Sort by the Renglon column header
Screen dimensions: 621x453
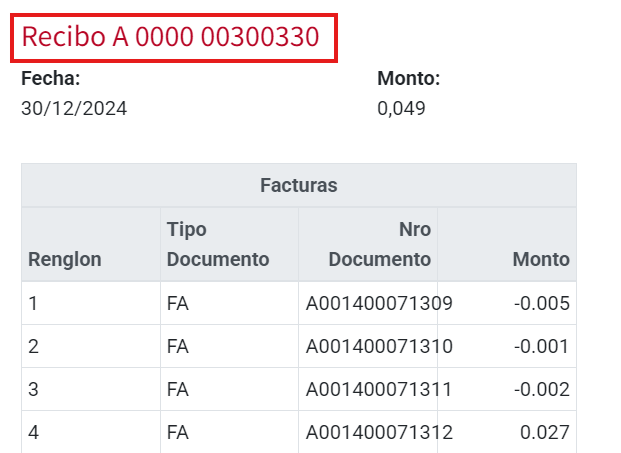coord(65,260)
